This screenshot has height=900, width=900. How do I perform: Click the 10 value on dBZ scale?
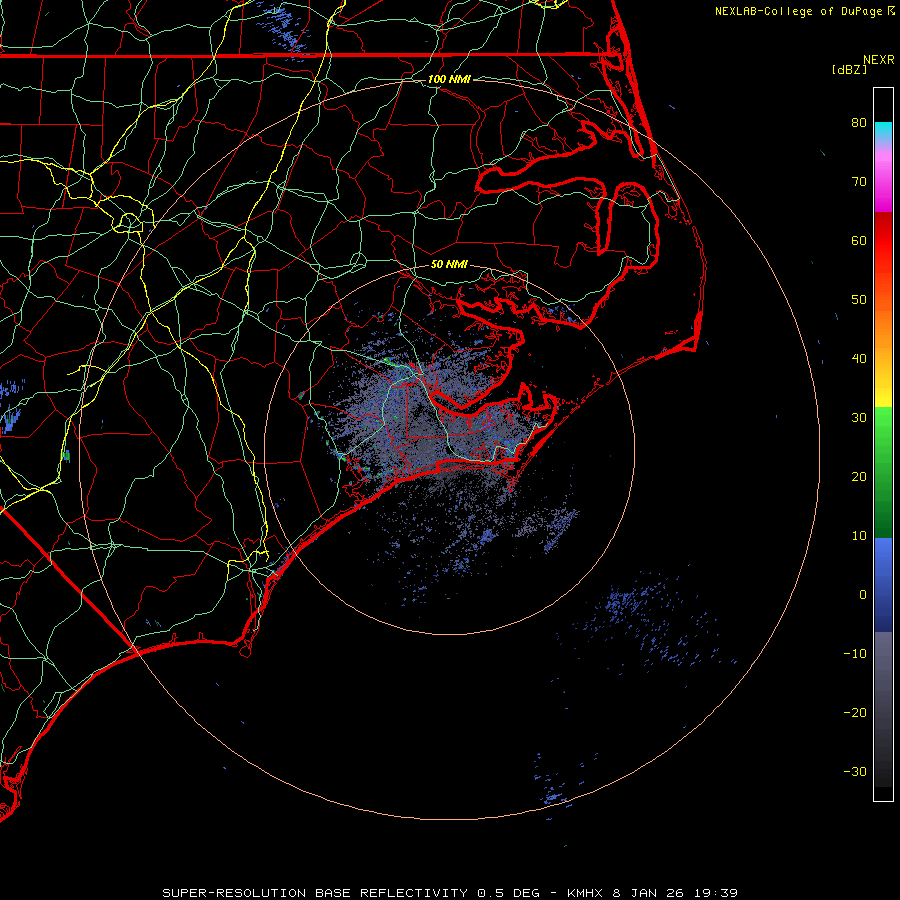click(859, 536)
